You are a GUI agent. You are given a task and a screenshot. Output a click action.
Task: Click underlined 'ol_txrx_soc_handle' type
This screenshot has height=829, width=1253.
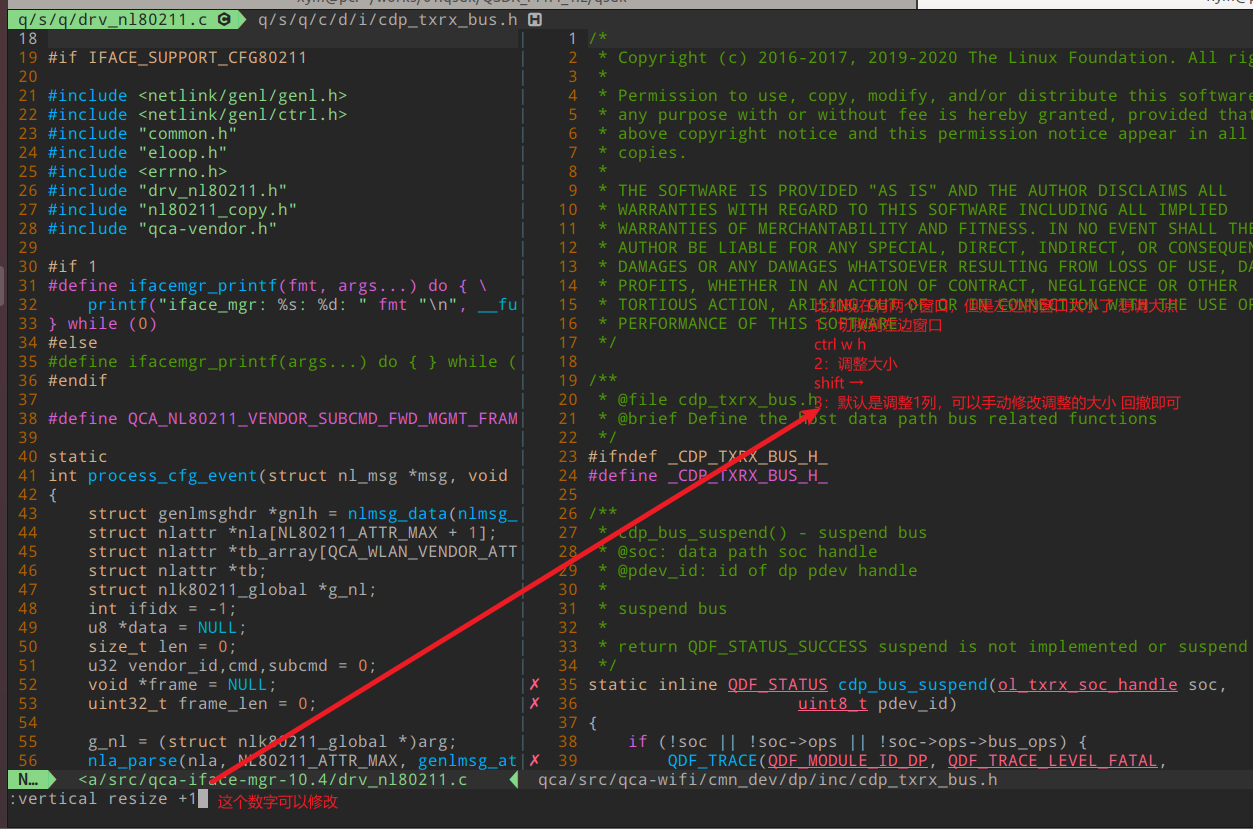(x=1088, y=685)
